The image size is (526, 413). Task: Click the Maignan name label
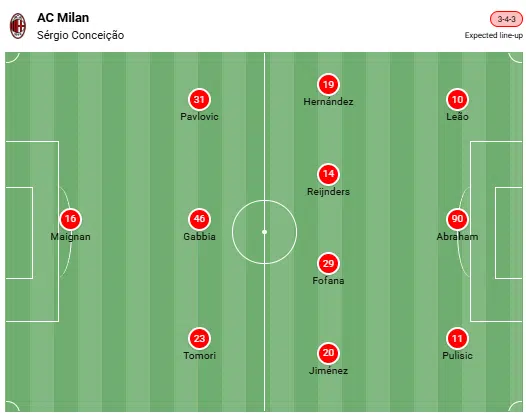(x=70, y=237)
